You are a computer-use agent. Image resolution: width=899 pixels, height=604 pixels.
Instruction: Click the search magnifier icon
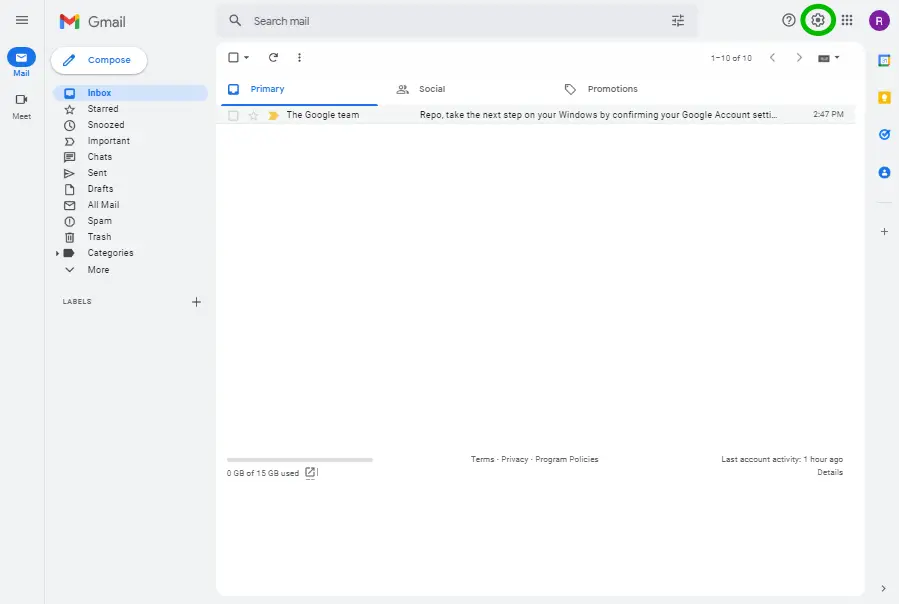pos(235,21)
